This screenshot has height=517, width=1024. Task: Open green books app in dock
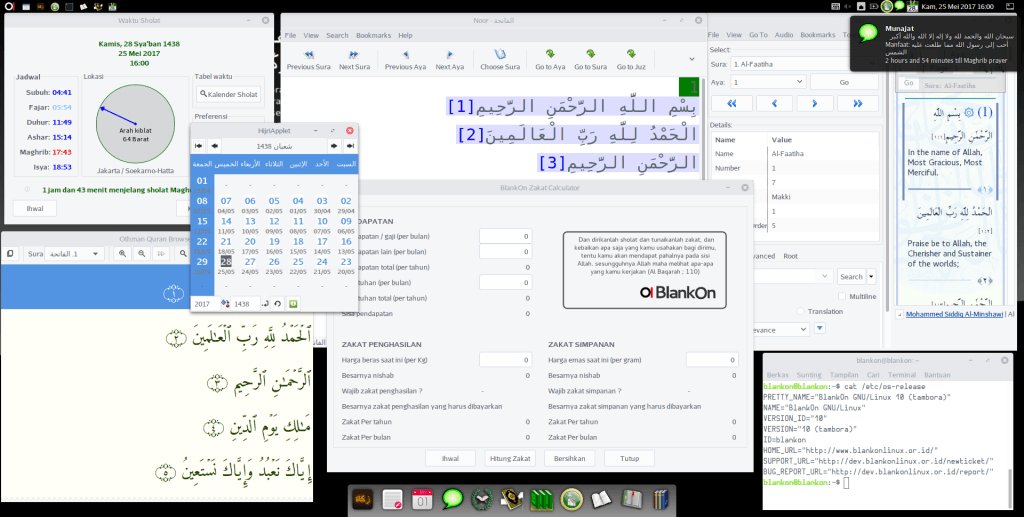pos(541,499)
